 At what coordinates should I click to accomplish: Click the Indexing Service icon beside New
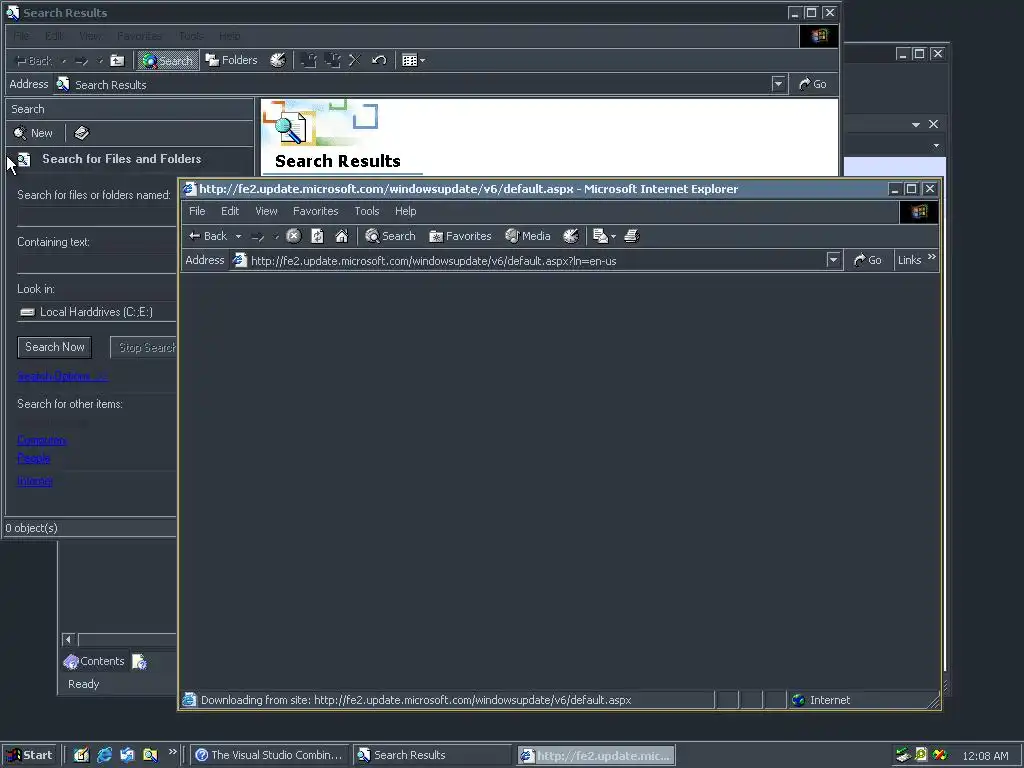(81, 133)
